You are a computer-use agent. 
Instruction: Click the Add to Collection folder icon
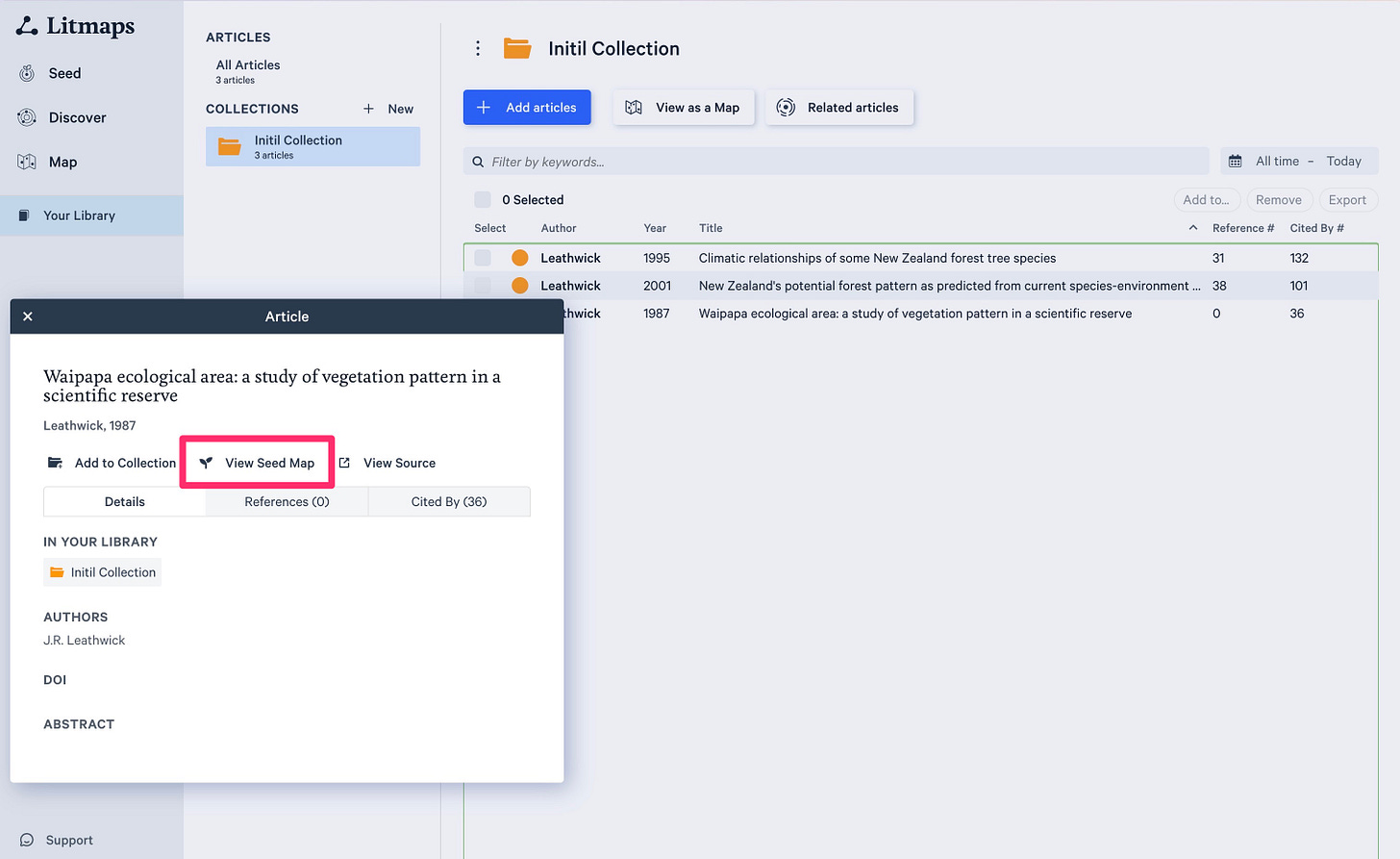56,463
